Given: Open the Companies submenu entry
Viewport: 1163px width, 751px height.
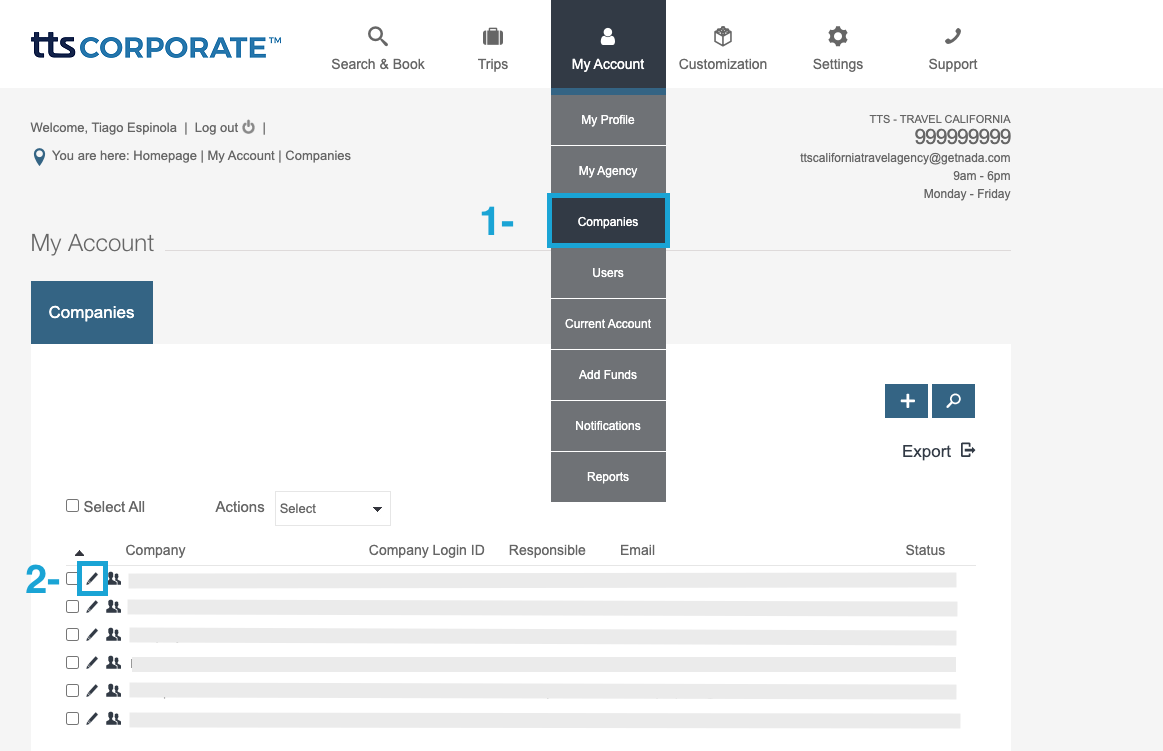Looking at the screenshot, I should pos(608,221).
